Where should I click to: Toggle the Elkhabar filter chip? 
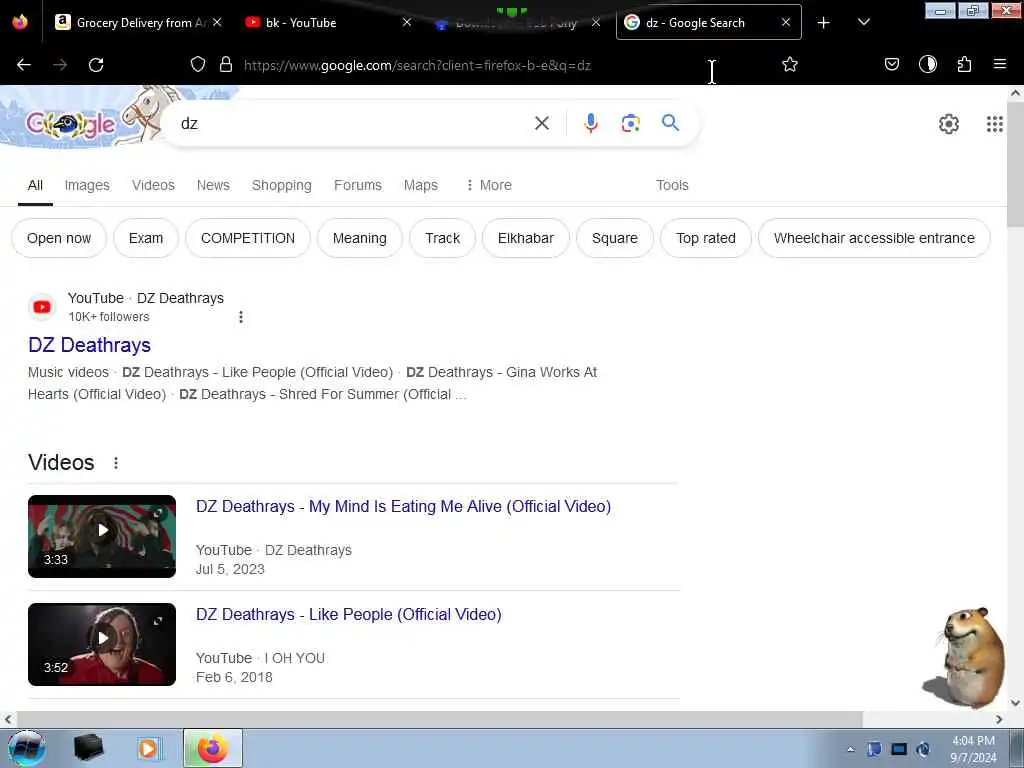pos(526,238)
